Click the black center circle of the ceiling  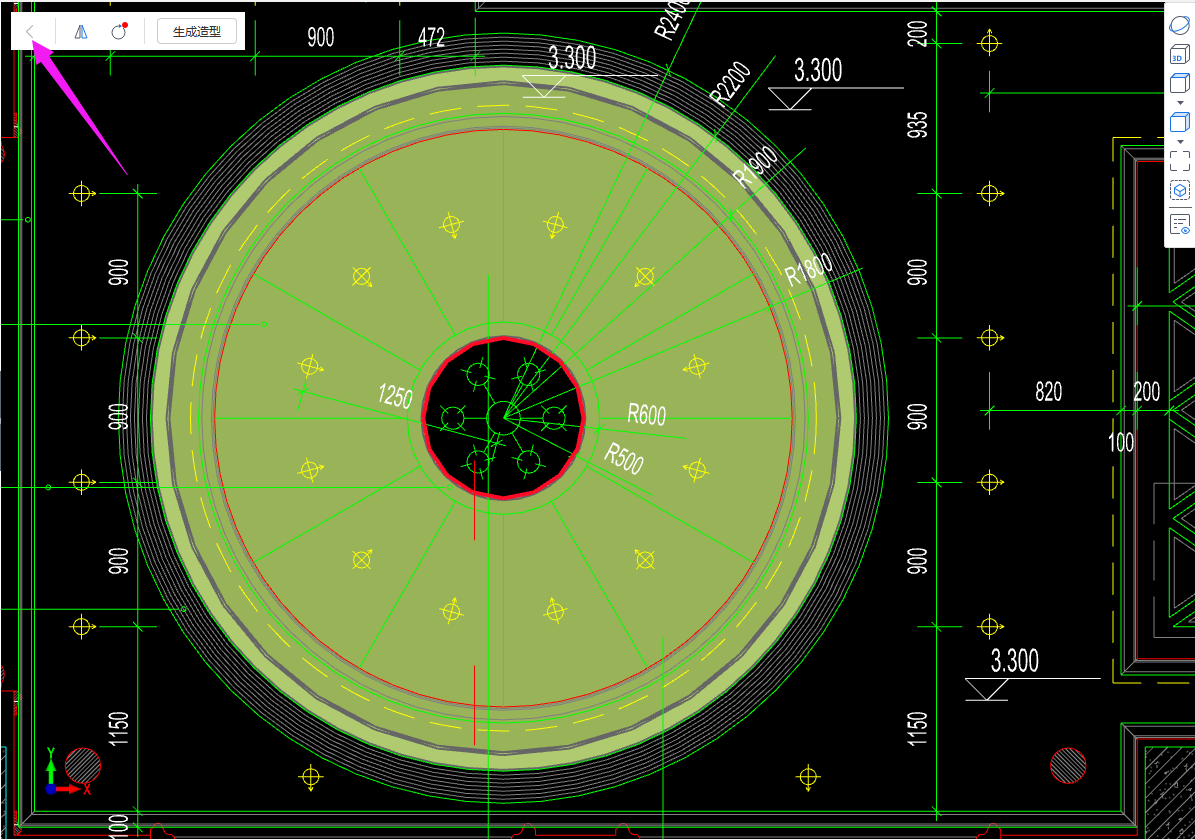(x=502, y=417)
